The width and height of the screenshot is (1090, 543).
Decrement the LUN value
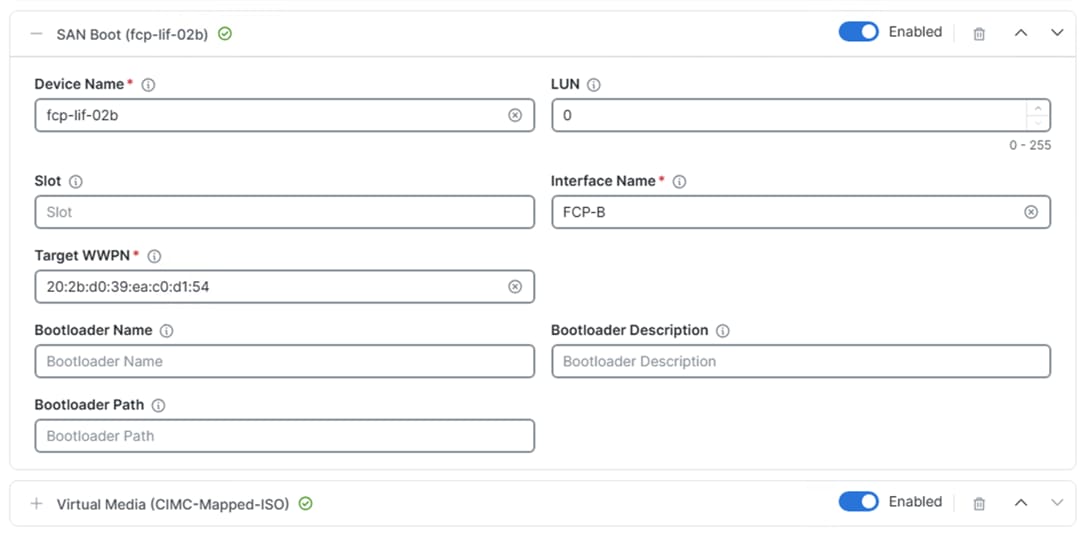click(x=1038, y=123)
